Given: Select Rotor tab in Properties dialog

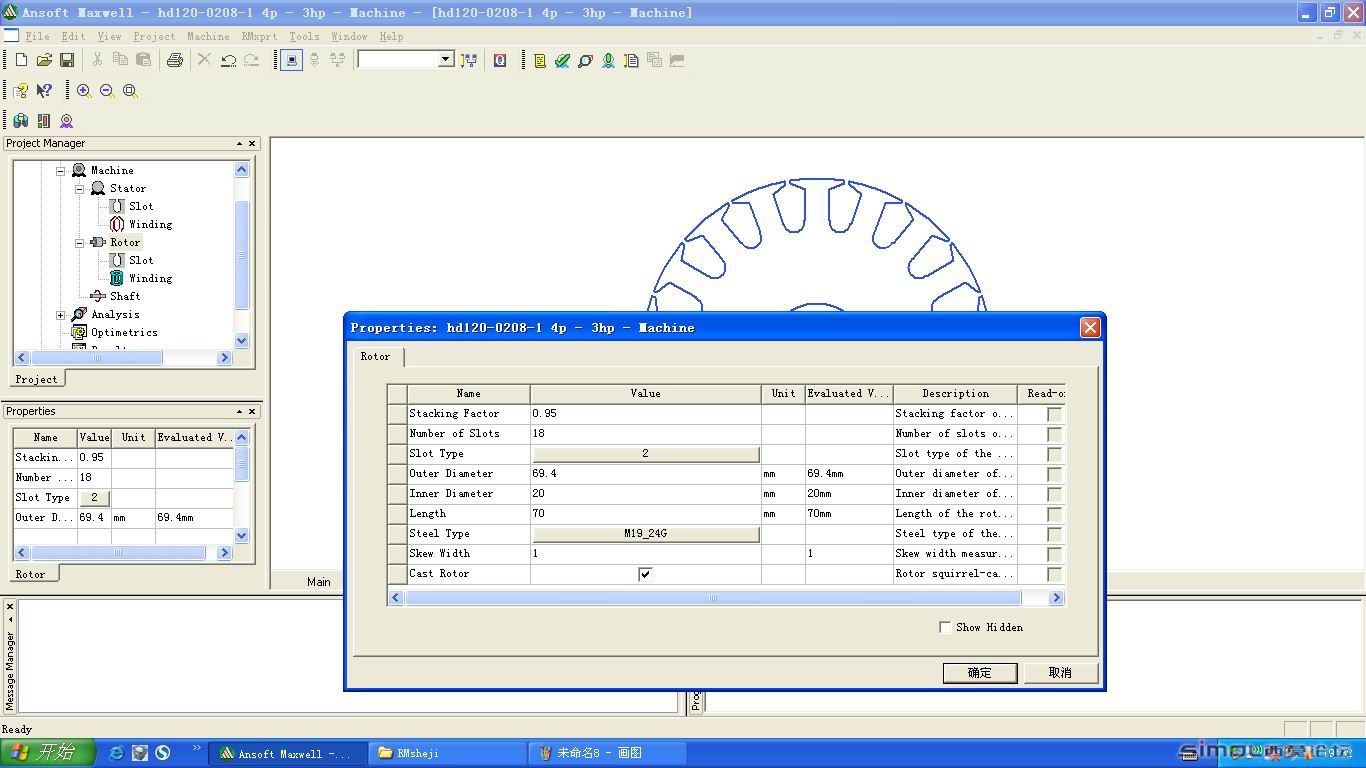Looking at the screenshot, I should (x=376, y=356).
